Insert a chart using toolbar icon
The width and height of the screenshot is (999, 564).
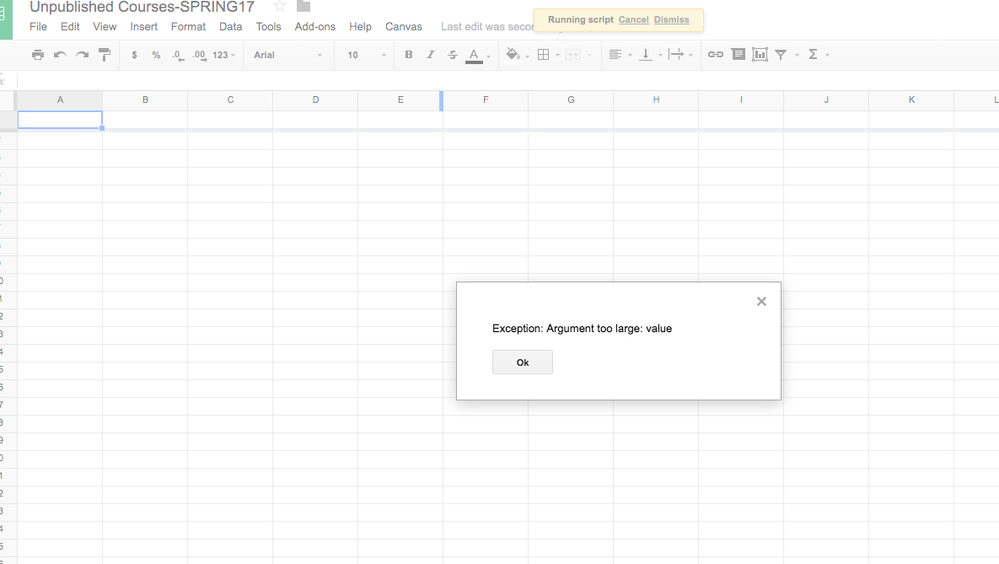[760, 55]
